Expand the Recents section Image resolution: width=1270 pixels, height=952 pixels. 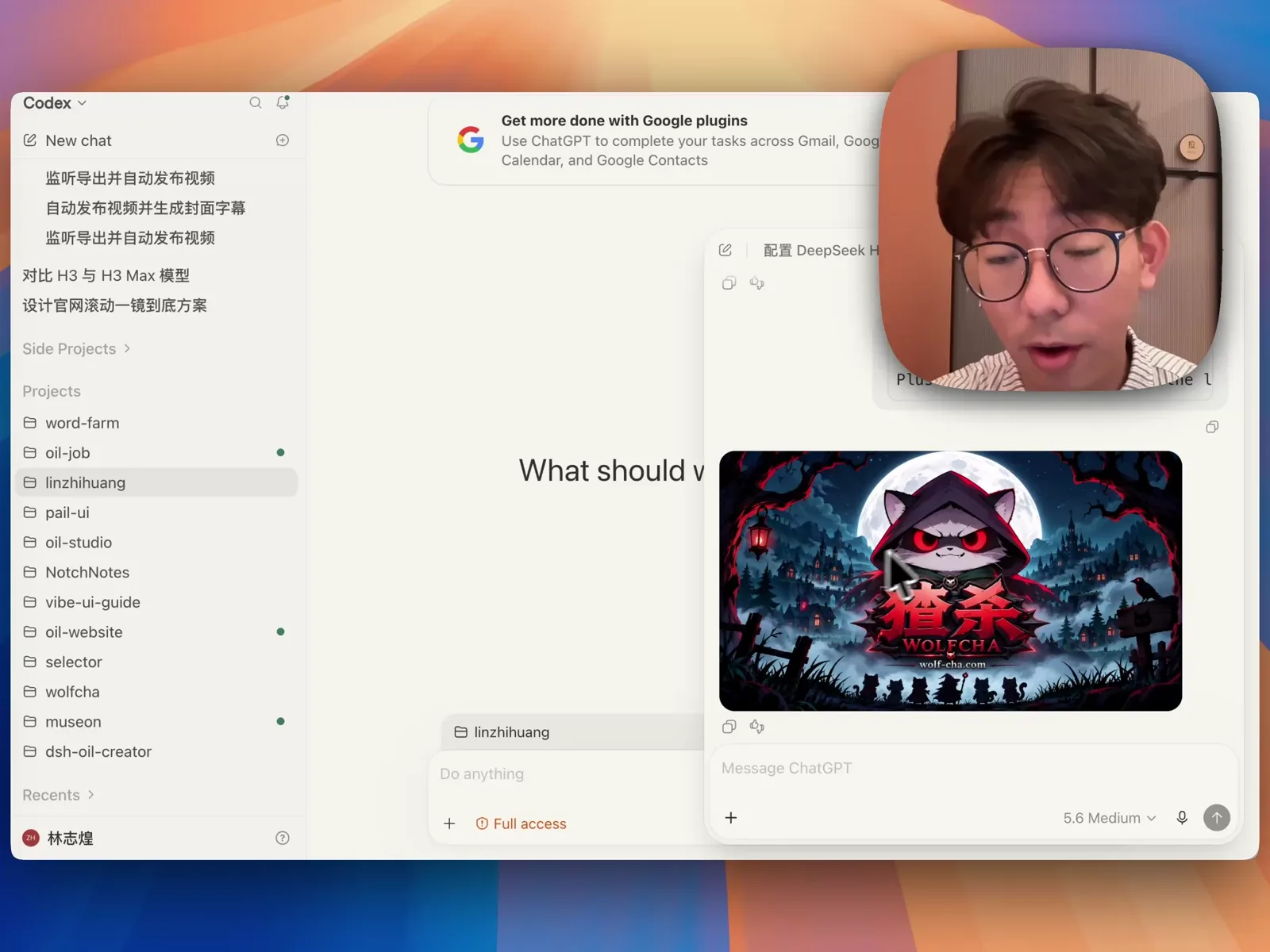click(x=59, y=795)
